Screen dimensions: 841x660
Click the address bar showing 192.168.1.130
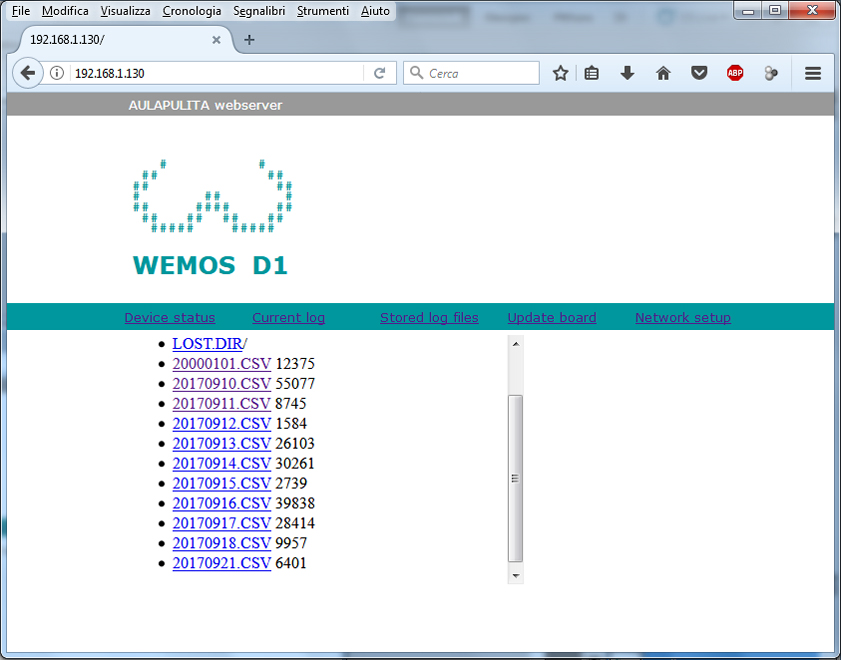[217, 73]
